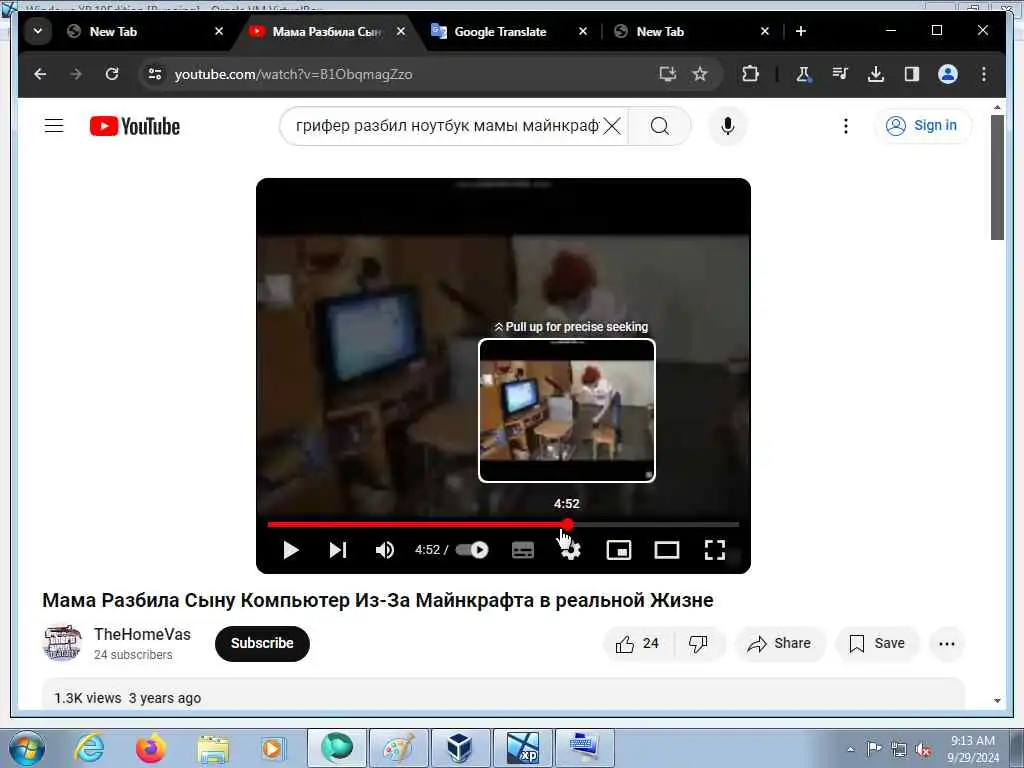This screenshot has width=1024, height=768.
Task: Open the Extensions puzzle icon
Action: 750,74
